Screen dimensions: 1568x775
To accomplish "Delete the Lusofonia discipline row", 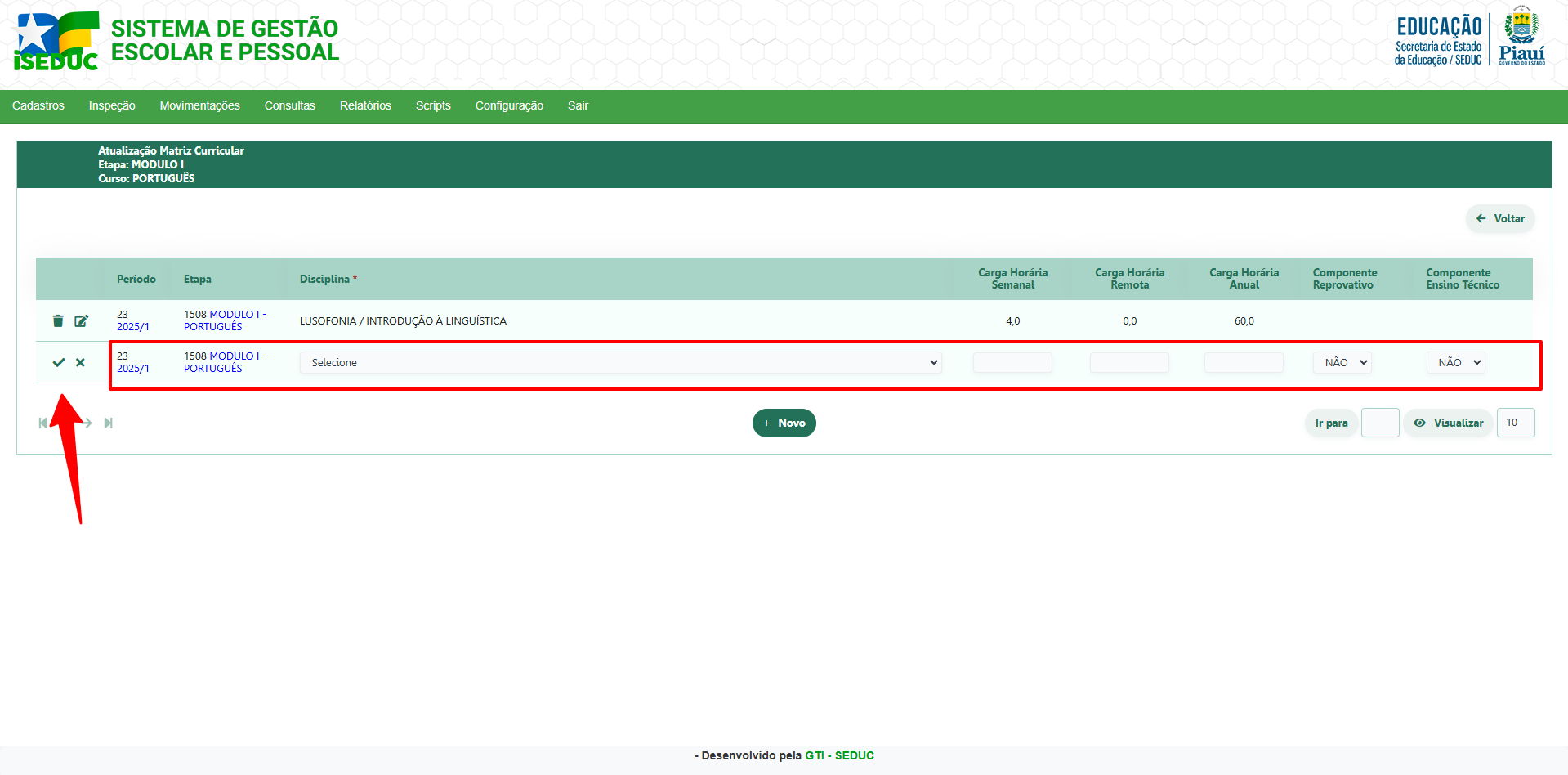I will click(58, 321).
